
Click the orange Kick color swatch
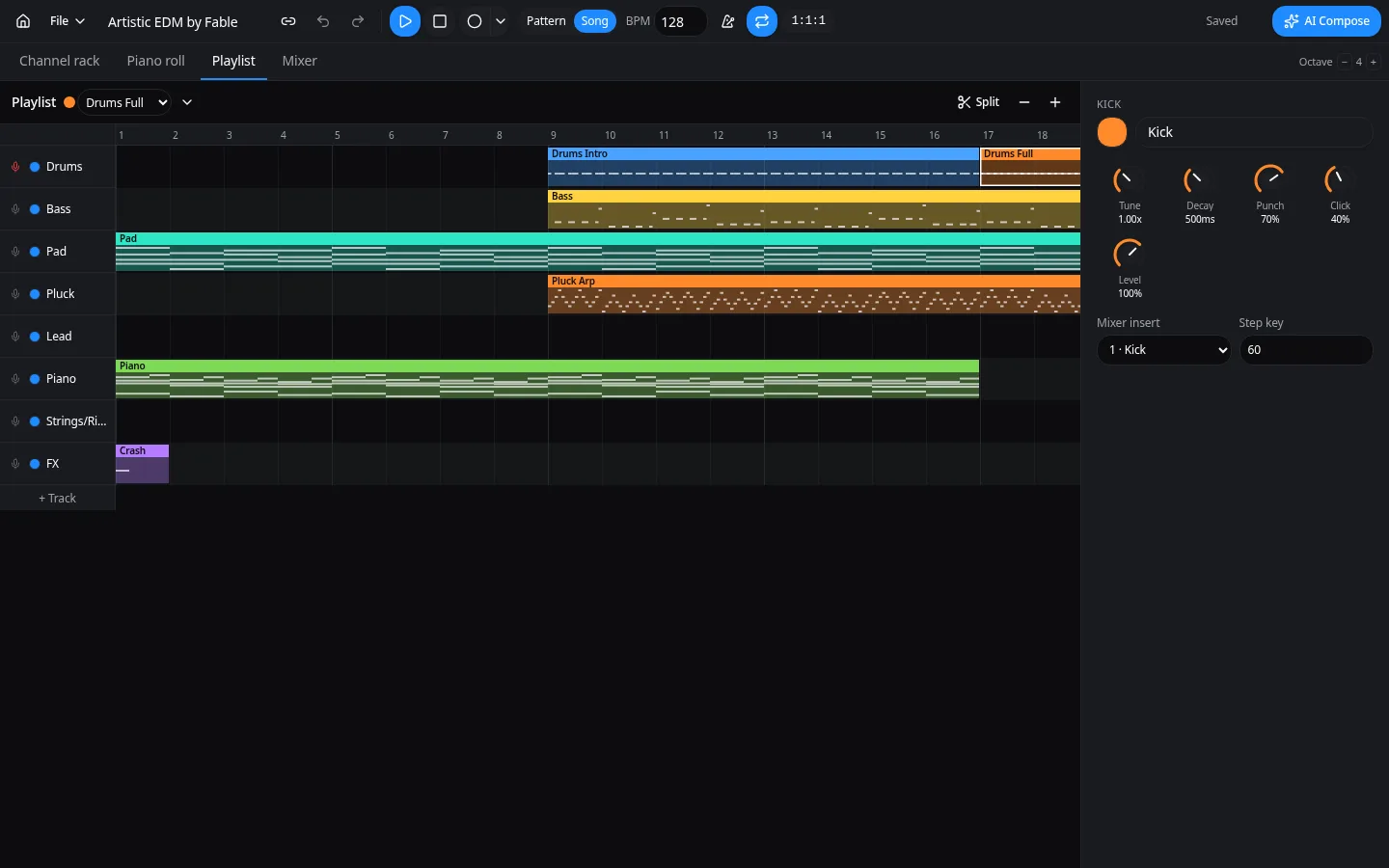coord(1112,132)
